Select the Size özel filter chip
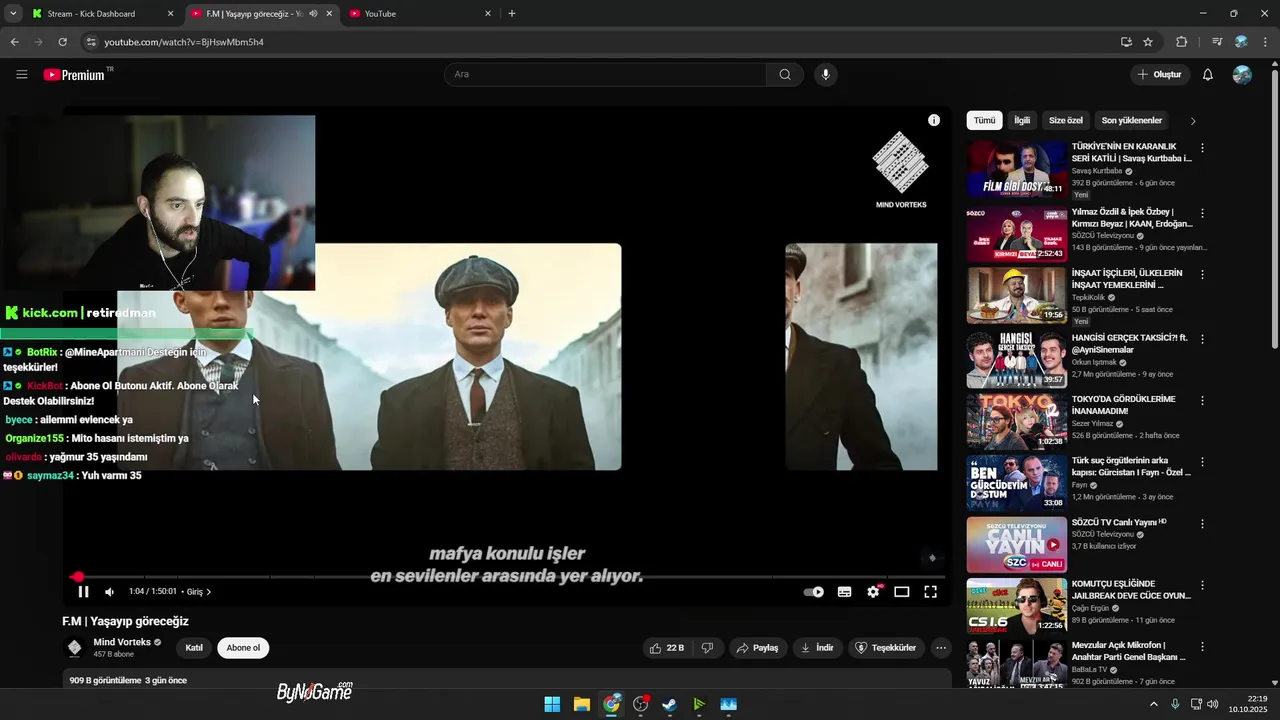The image size is (1280, 720). (1066, 120)
